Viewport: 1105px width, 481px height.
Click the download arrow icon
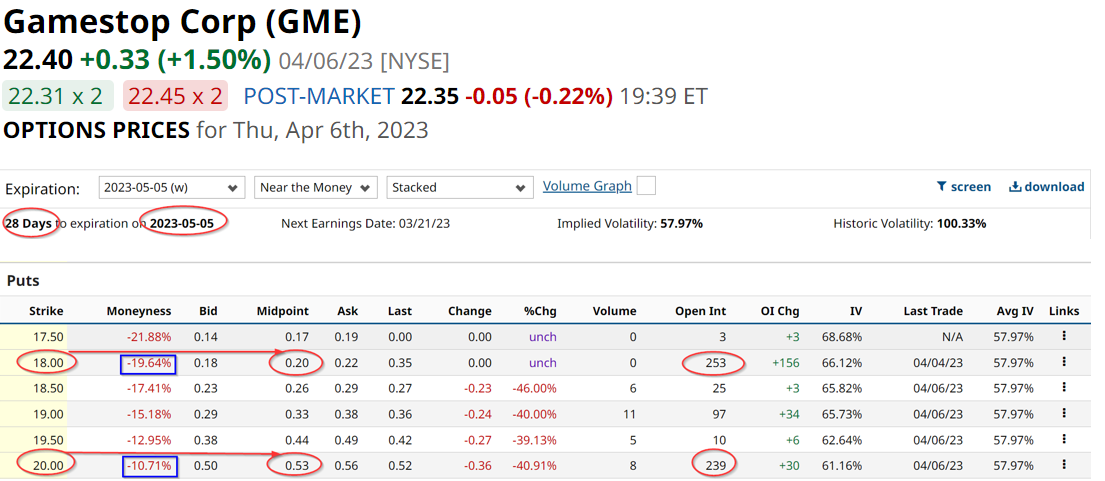tap(1015, 187)
